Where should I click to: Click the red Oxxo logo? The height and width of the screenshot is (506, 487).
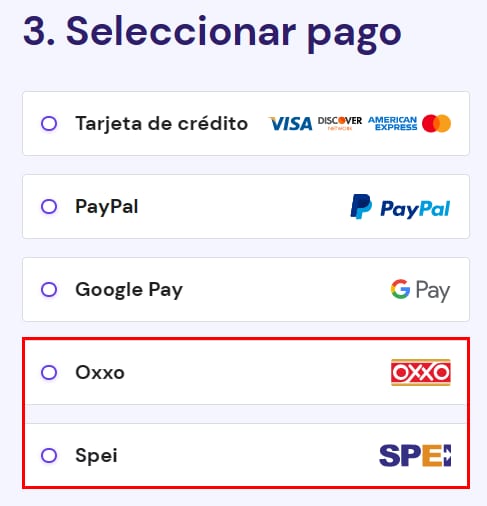(x=421, y=372)
